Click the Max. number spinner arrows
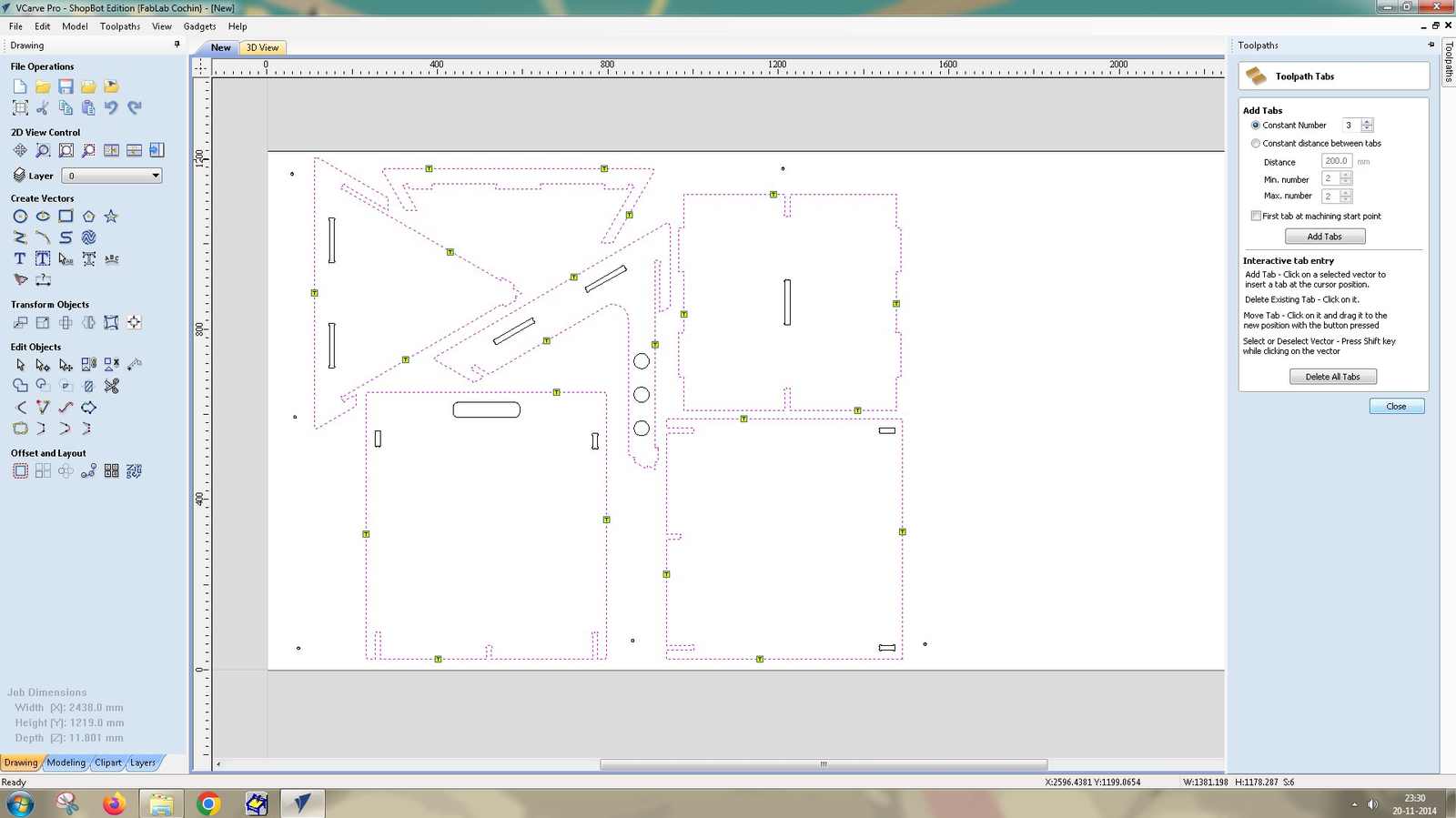The height and width of the screenshot is (818, 1456). (x=1346, y=196)
